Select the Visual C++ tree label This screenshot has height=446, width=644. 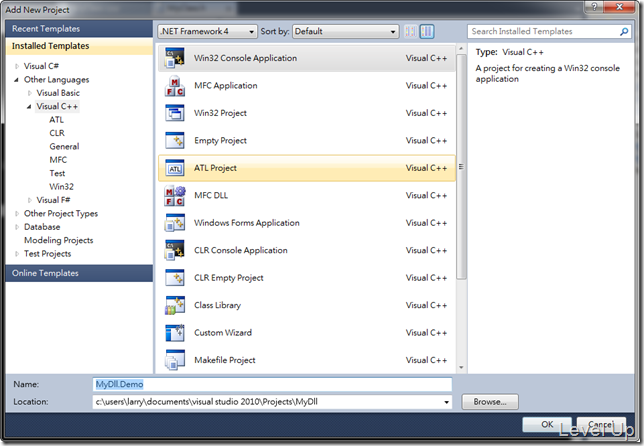pyautogui.click(x=57, y=106)
